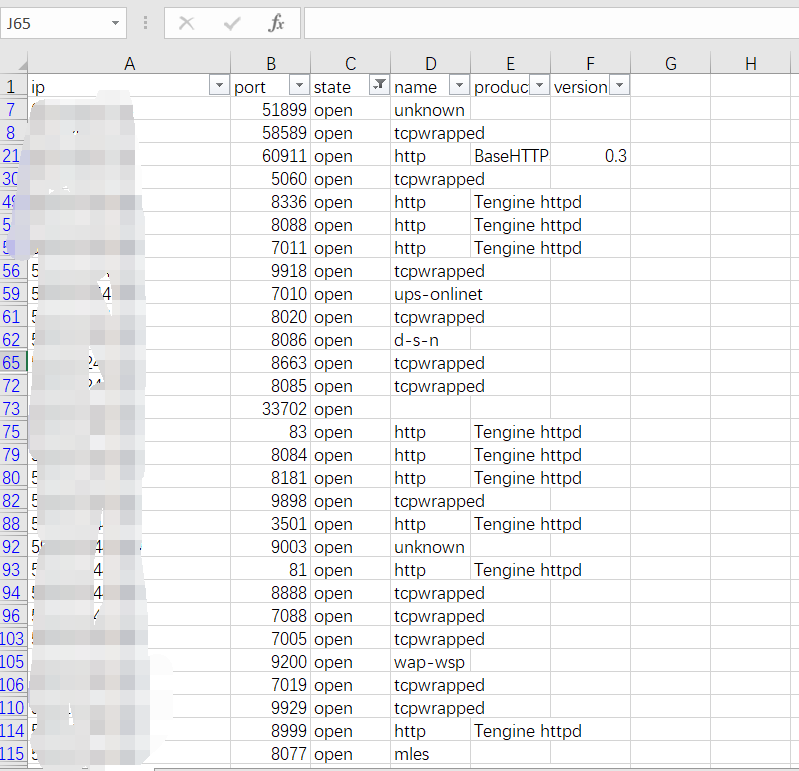Select column G header
Image resolution: width=799 pixels, height=771 pixels.
pos(671,64)
